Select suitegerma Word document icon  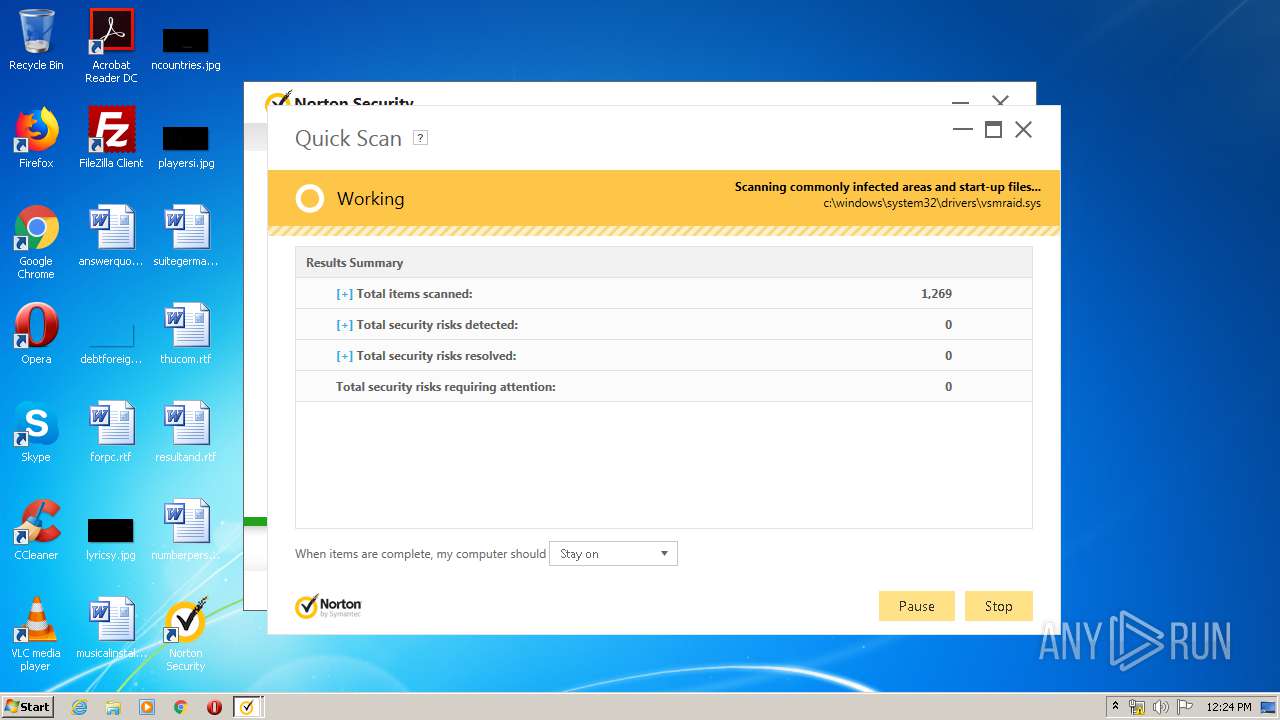[186, 236]
